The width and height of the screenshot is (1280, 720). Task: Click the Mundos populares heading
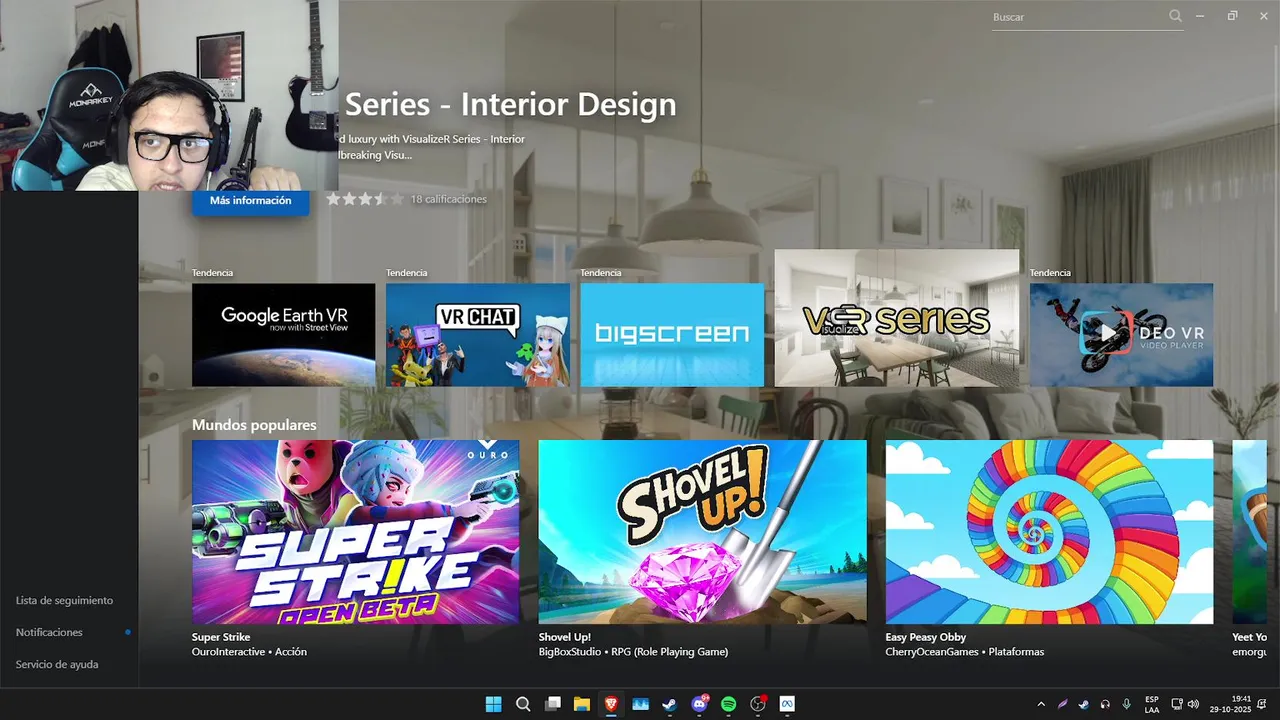(254, 425)
